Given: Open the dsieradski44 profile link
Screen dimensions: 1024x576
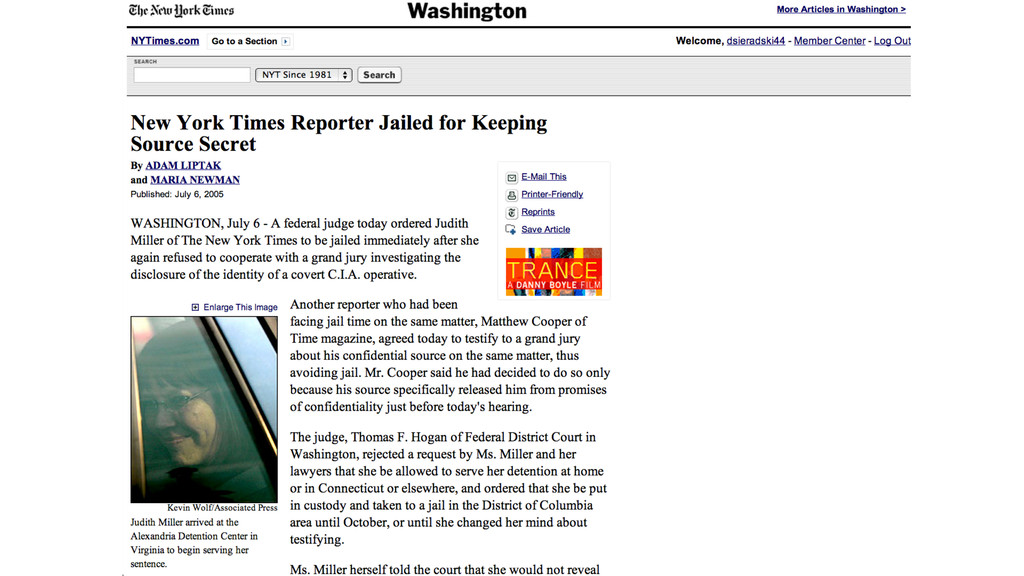Looking at the screenshot, I should pos(756,40).
